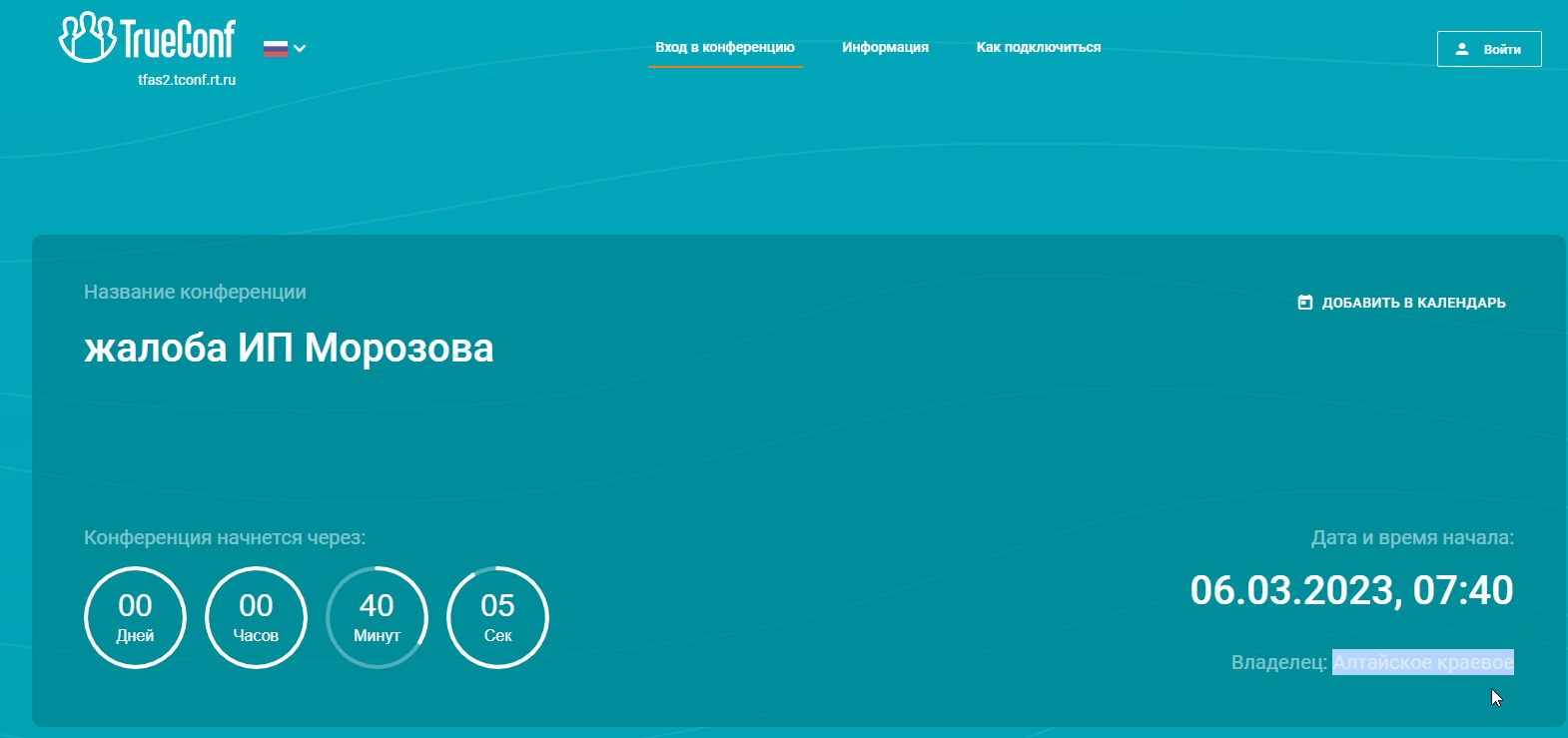Click the «Дней» countdown circle
This screenshot has width=1568, height=738.
(x=135, y=617)
